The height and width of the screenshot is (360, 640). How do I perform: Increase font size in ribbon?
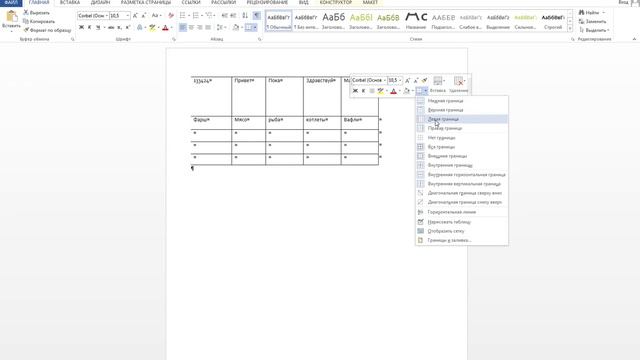point(135,16)
